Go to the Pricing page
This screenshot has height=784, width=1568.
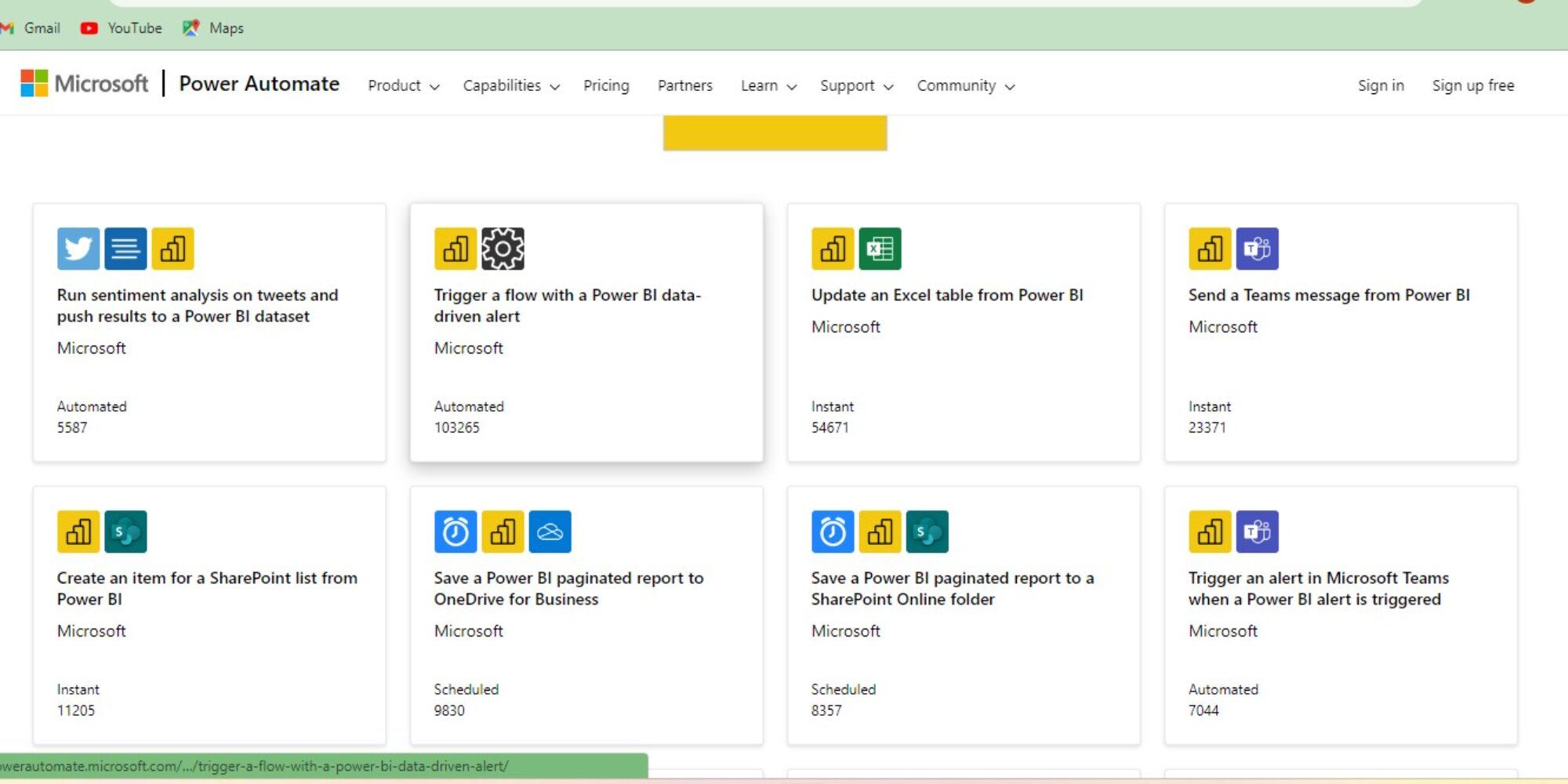606,85
